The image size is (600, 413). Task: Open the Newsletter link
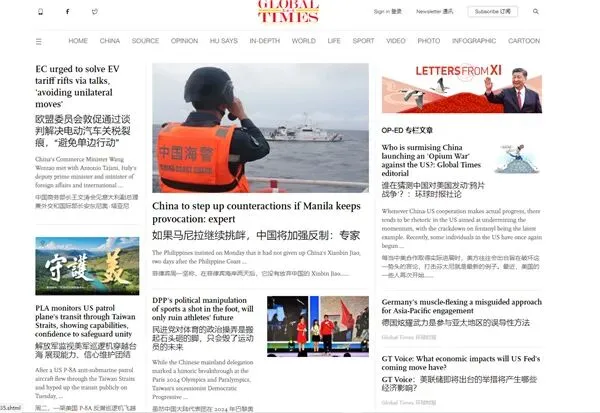[x=435, y=11]
